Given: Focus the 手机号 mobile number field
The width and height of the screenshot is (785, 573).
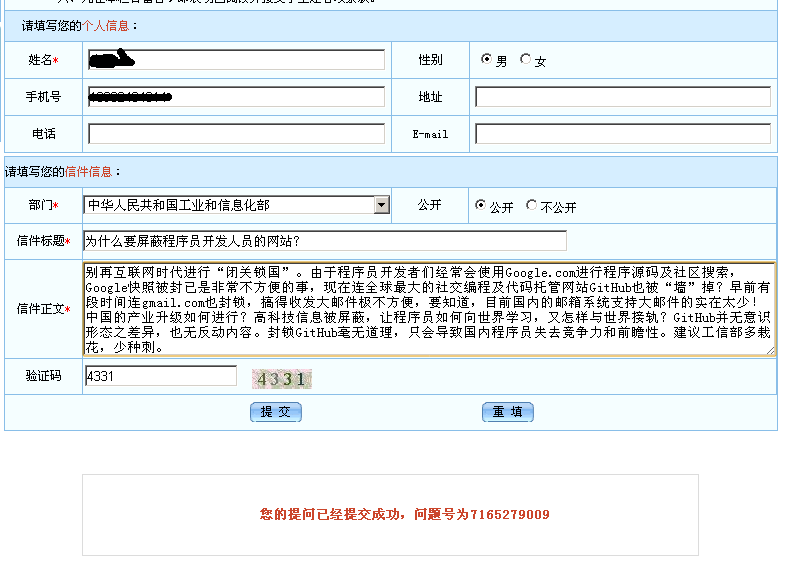Looking at the screenshot, I should click(236, 97).
